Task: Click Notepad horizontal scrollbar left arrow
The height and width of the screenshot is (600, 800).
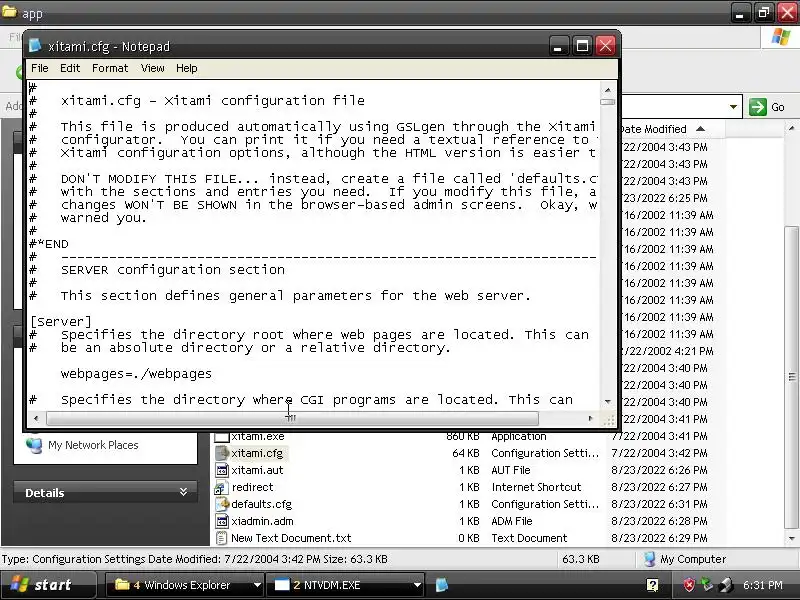Action: click(x=36, y=418)
